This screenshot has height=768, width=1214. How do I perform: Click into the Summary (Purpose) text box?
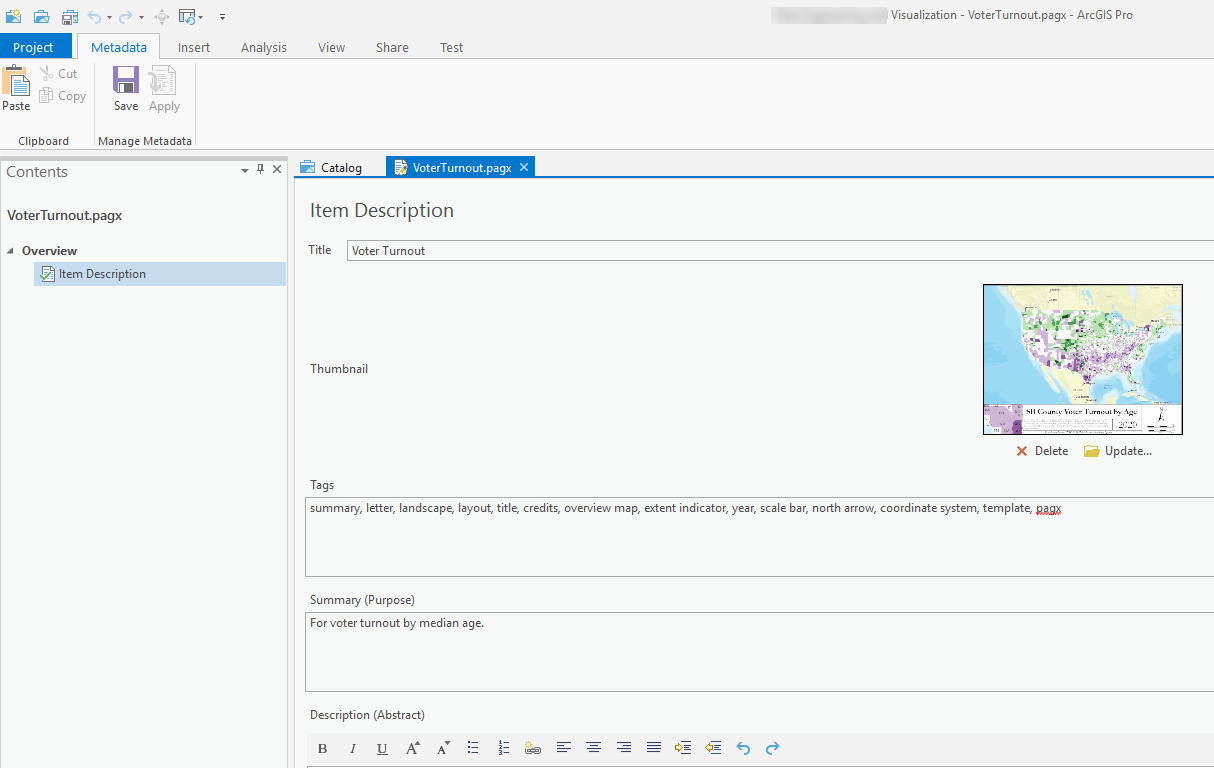(759, 652)
